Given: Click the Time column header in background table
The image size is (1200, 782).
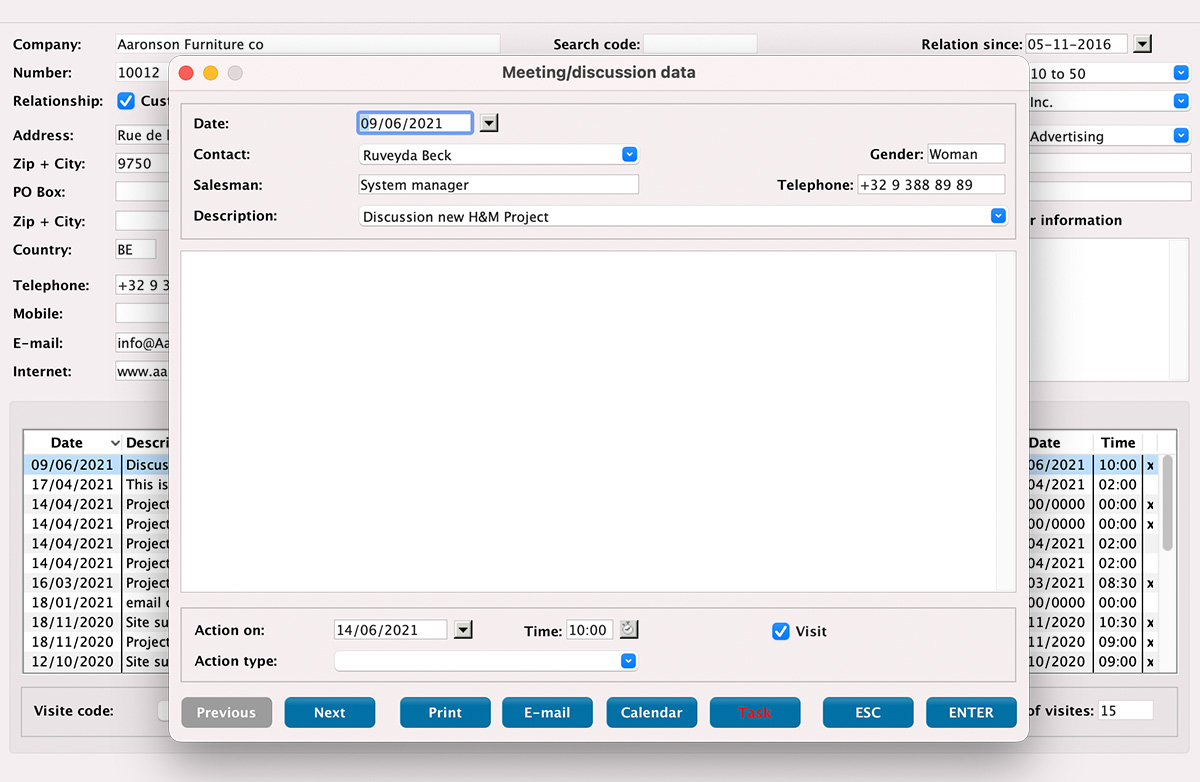Looking at the screenshot, I should (x=1118, y=442).
